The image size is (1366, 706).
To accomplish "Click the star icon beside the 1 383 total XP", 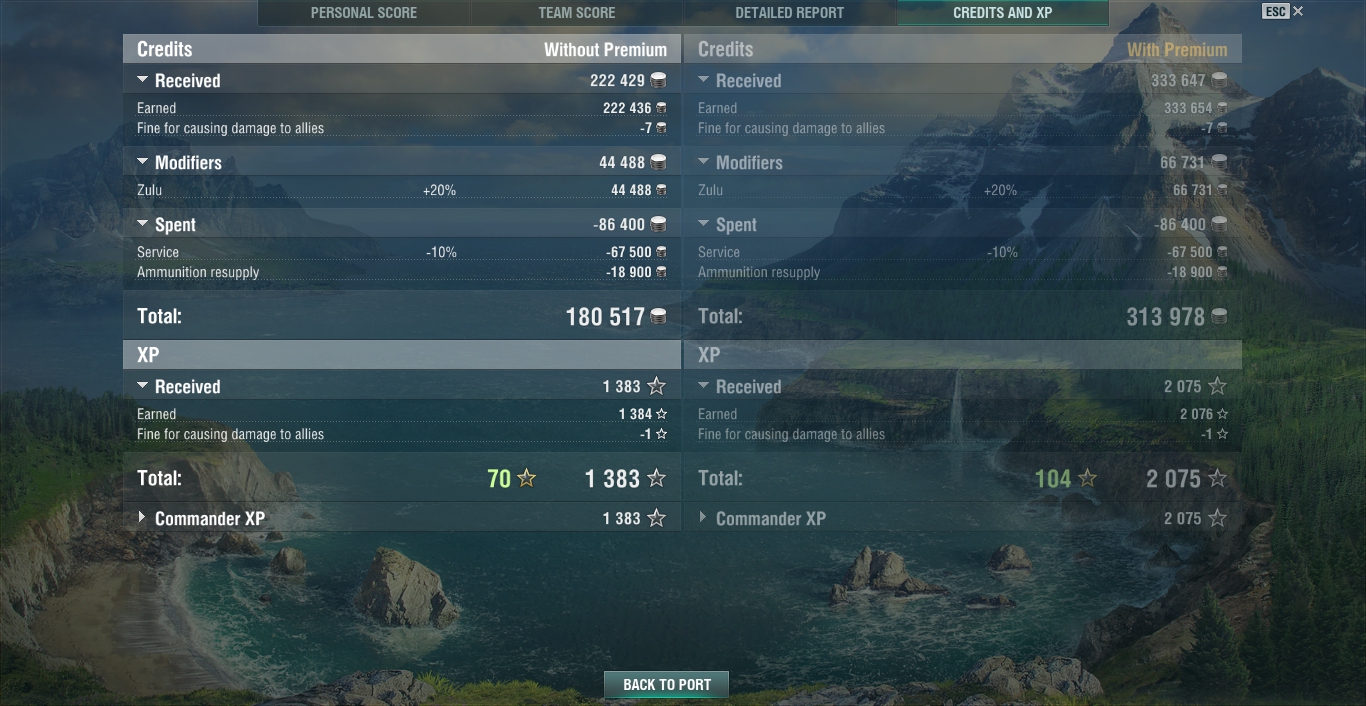I will [656, 478].
